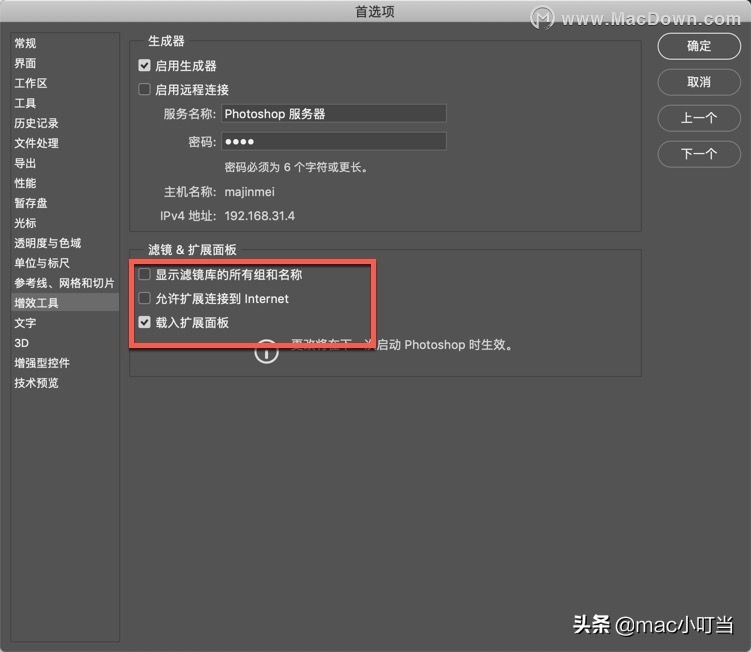Advance to next panel with 下一个

pos(699,154)
